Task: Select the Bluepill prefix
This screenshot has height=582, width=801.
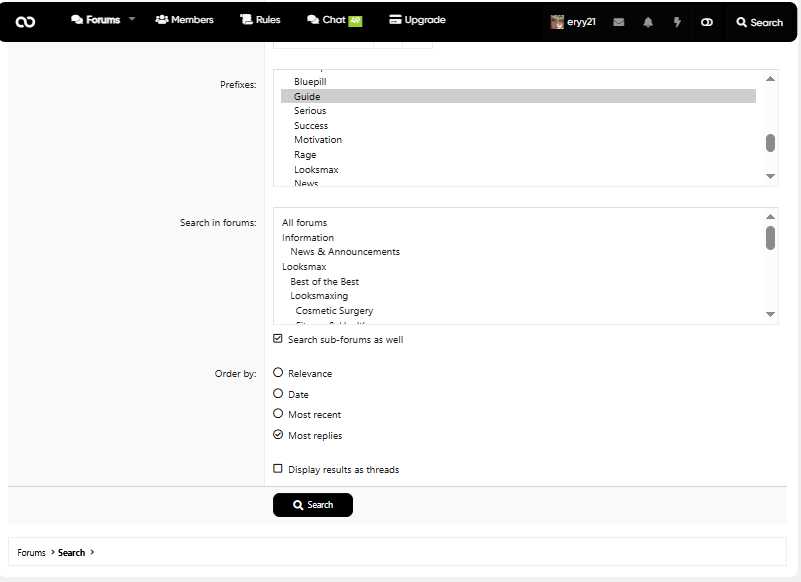Action: 518,82
